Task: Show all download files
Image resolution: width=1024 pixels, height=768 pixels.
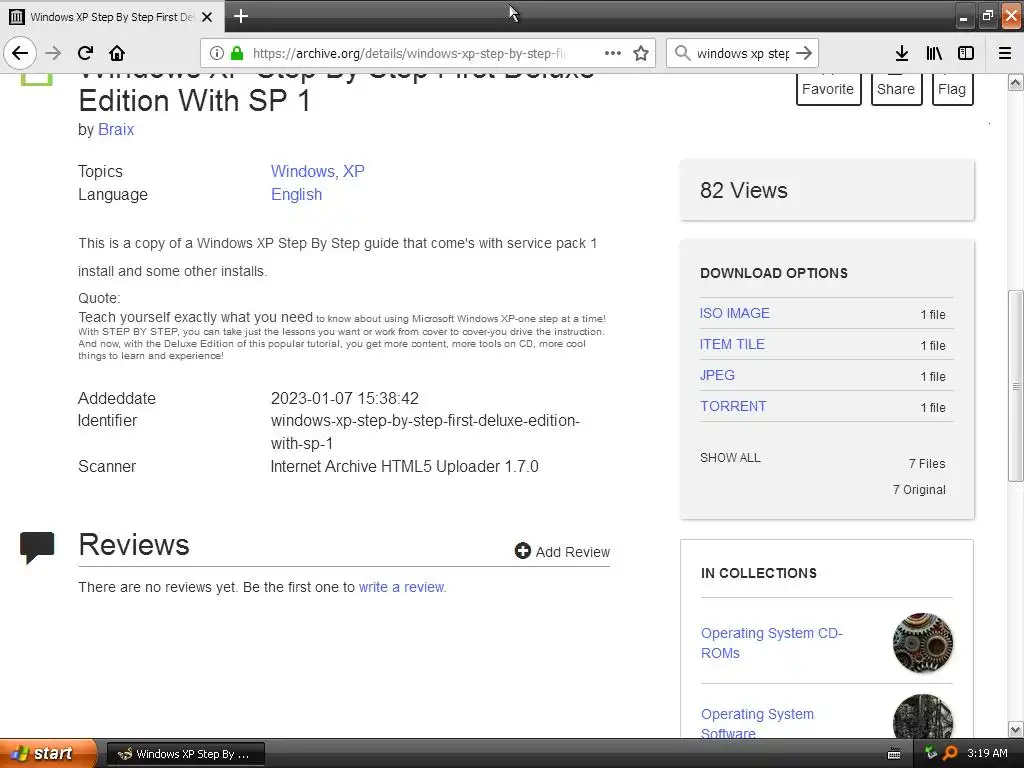Action: [x=730, y=458]
